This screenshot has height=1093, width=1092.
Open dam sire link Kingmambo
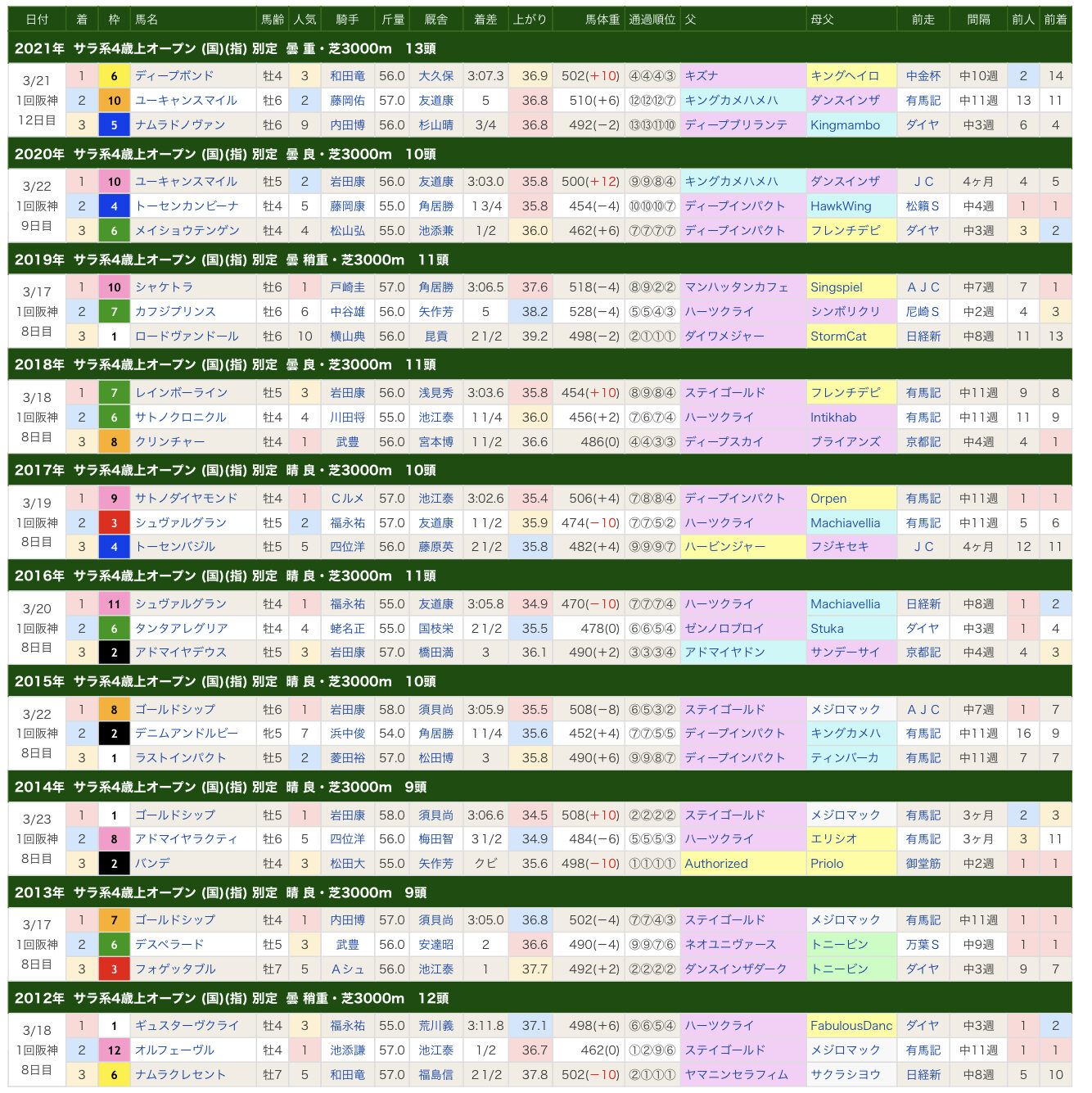click(846, 125)
